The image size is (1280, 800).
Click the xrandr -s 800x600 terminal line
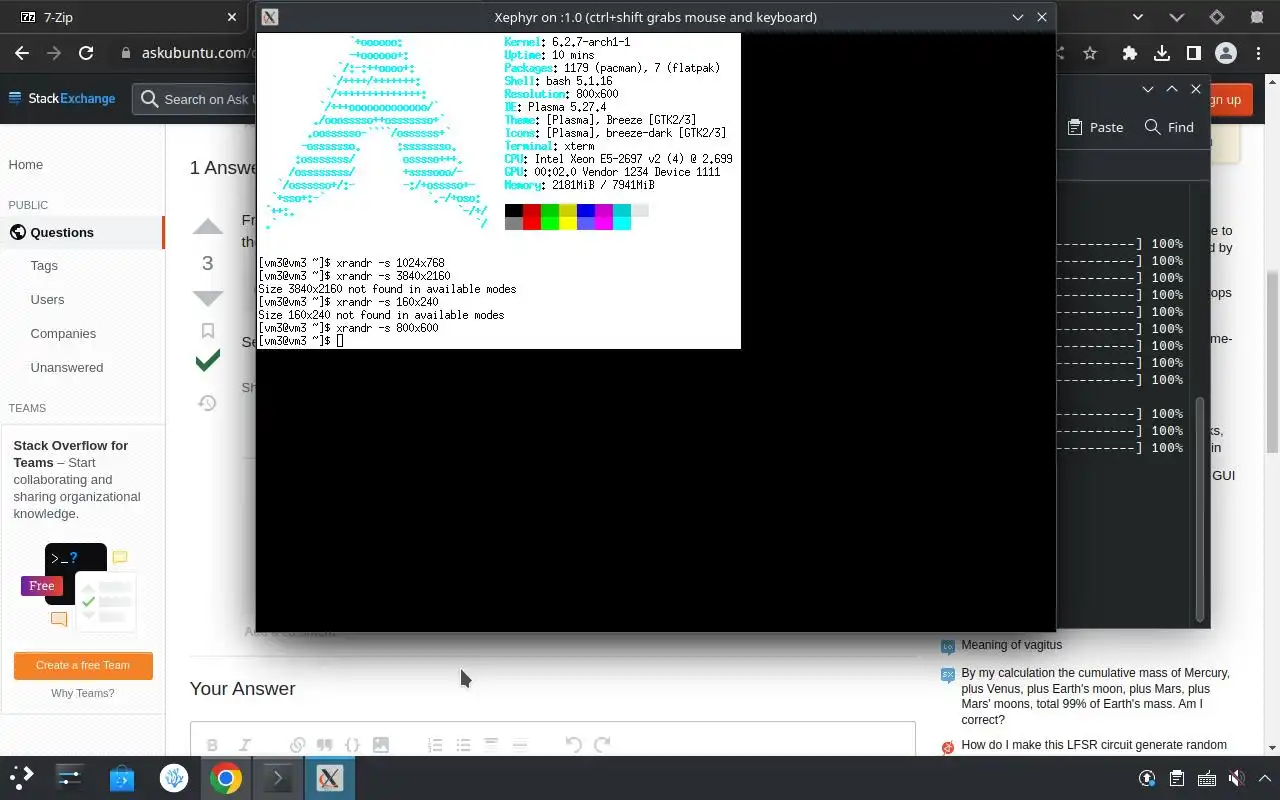tap(348, 328)
